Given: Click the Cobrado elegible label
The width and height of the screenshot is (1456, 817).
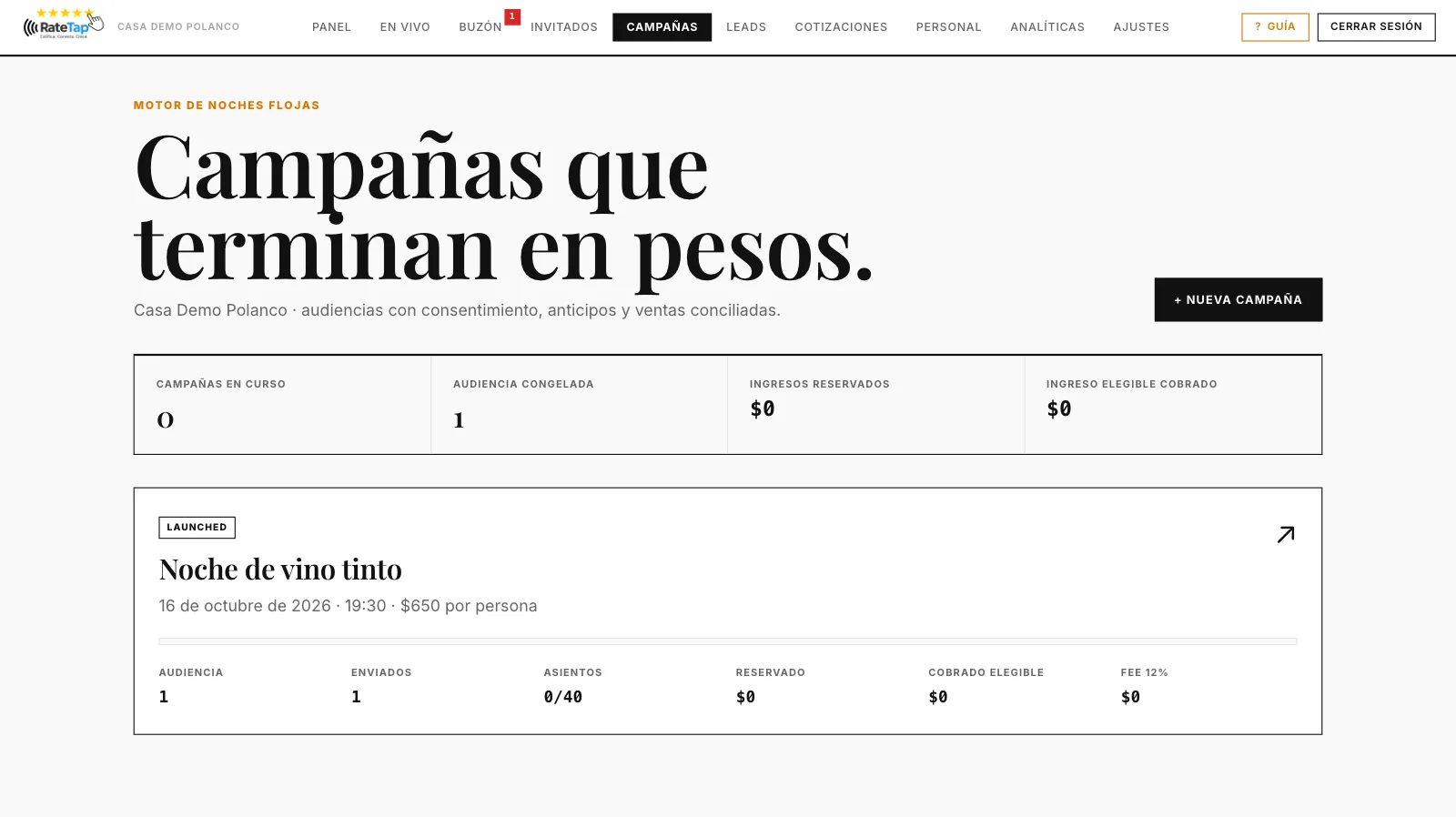Looking at the screenshot, I should pyautogui.click(x=986, y=672).
